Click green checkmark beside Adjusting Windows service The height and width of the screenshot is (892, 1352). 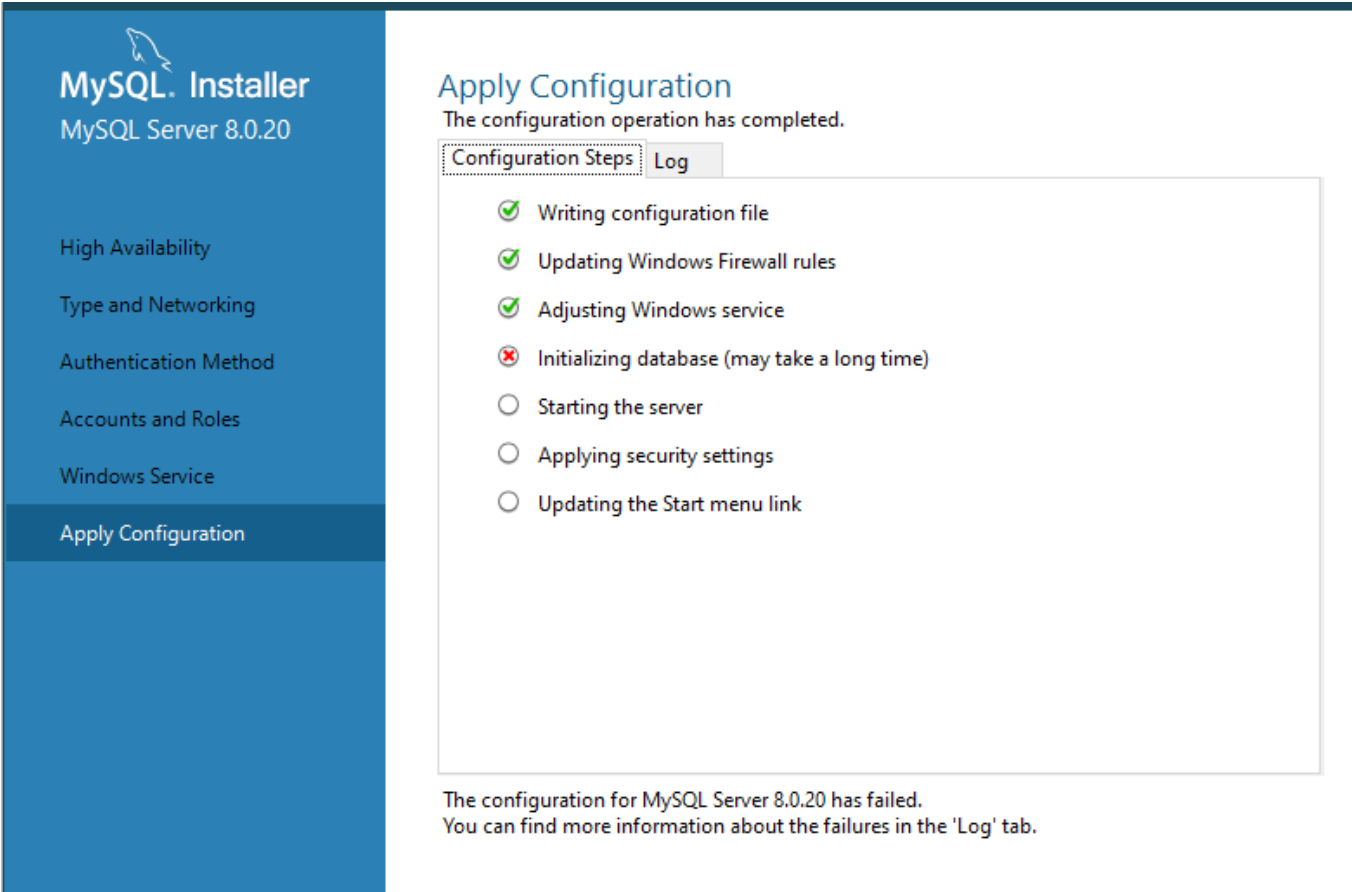(509, 309)
